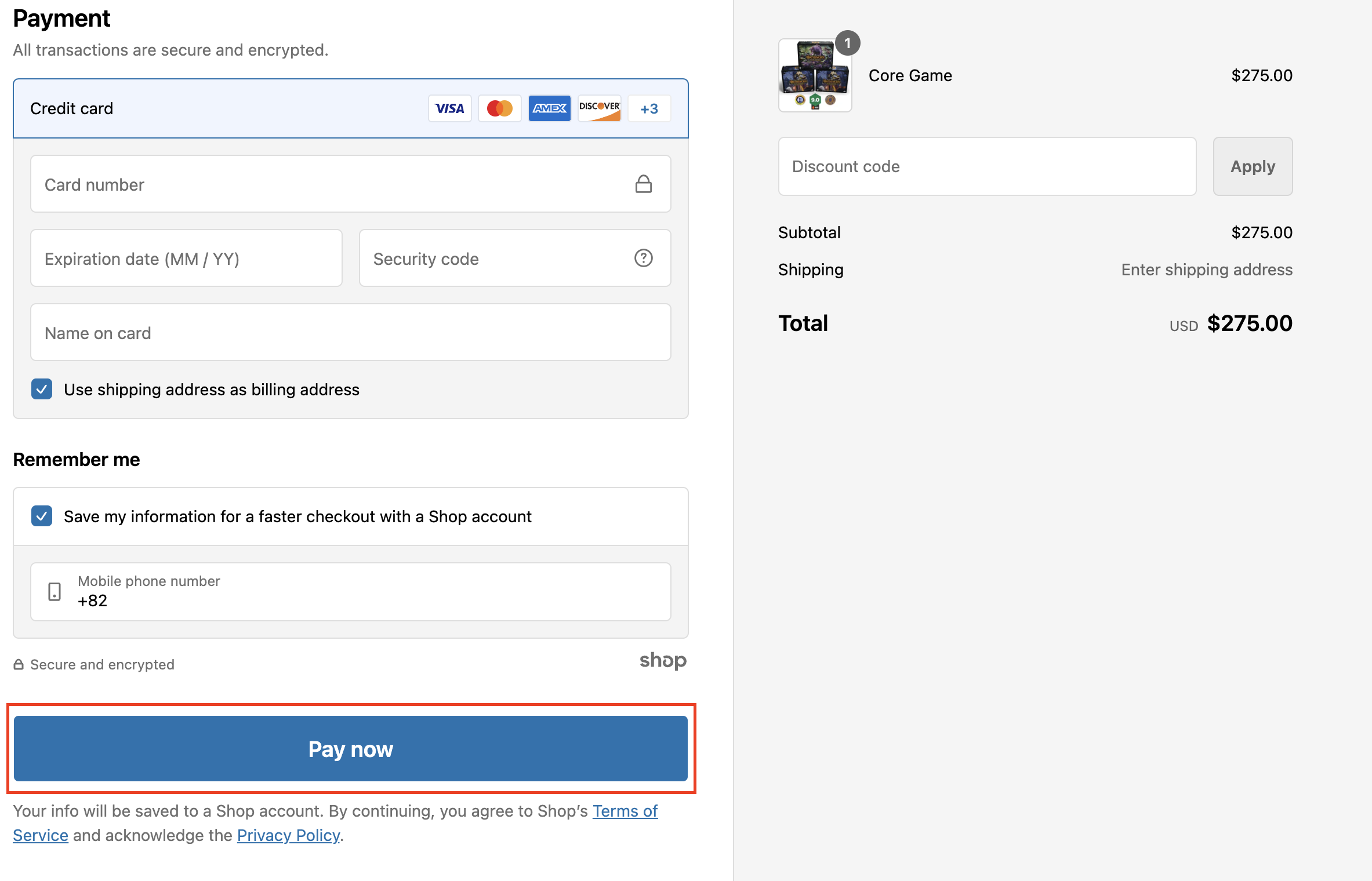Click the Mastercard logo icon
The image size is (1372, 881).
click(x=499, y=108)
